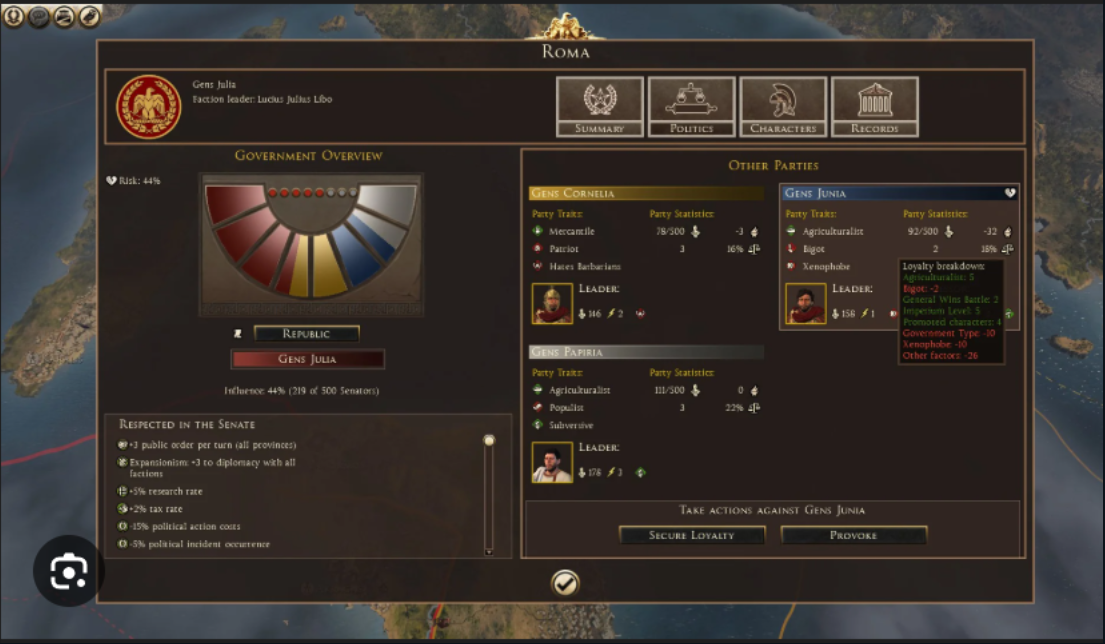1105x644 pixels.
Task: Click the Secure Loyalty button
Action: tap(691, 535)
